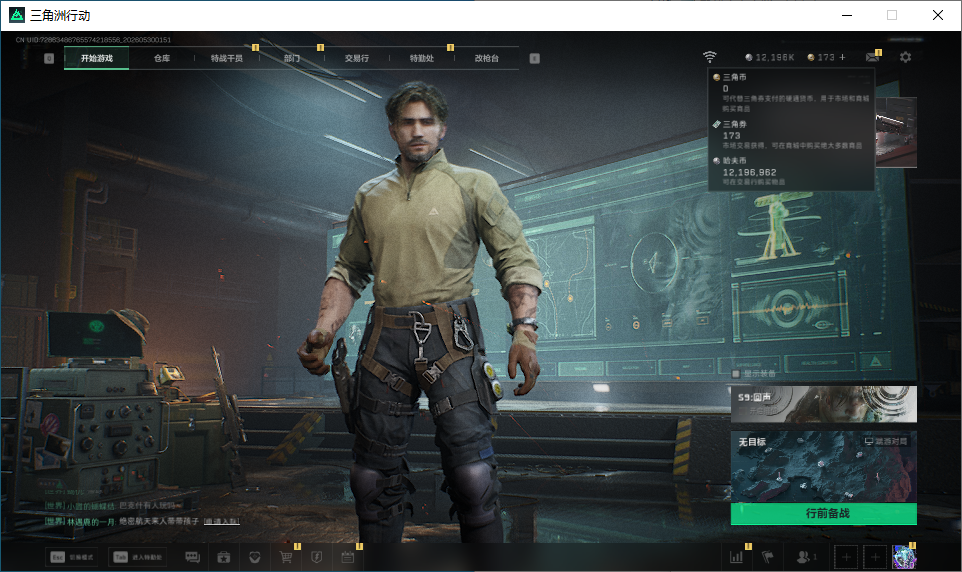Screen dimensions: 962x572
Task: Click the lightning shield icon
Action: point(317,557)
